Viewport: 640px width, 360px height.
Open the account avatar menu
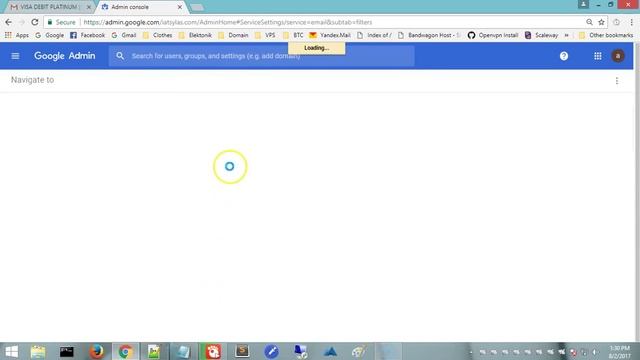click(x=618, y=56)
